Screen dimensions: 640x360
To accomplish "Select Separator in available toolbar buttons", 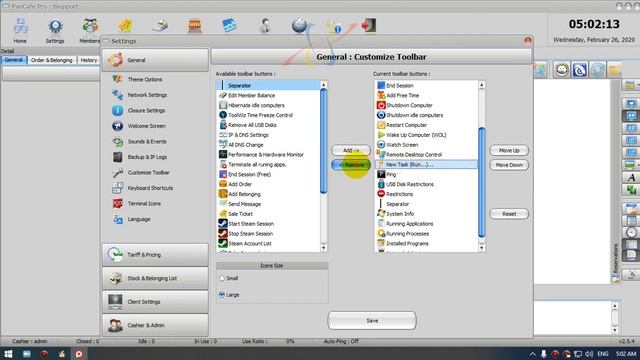I will tap(269, 85).
